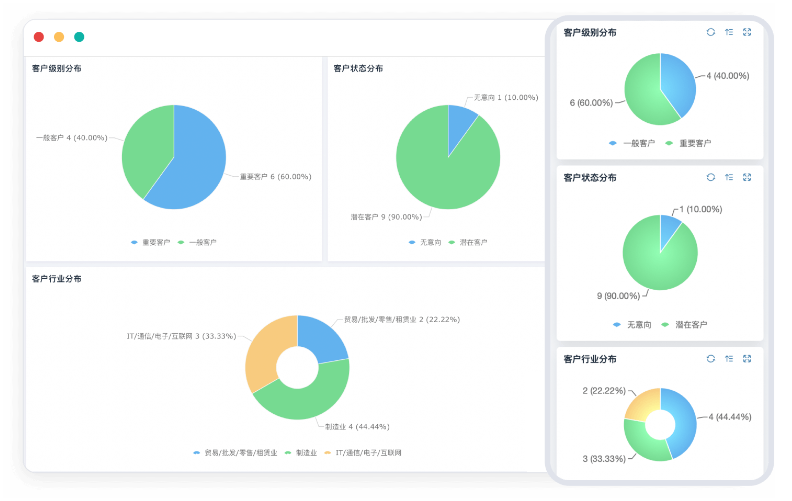The width and height of the screenshot is (792, 501).
Task: Toggle 重要客户 legend in left window level chart
Action: [x=151, y=242]
